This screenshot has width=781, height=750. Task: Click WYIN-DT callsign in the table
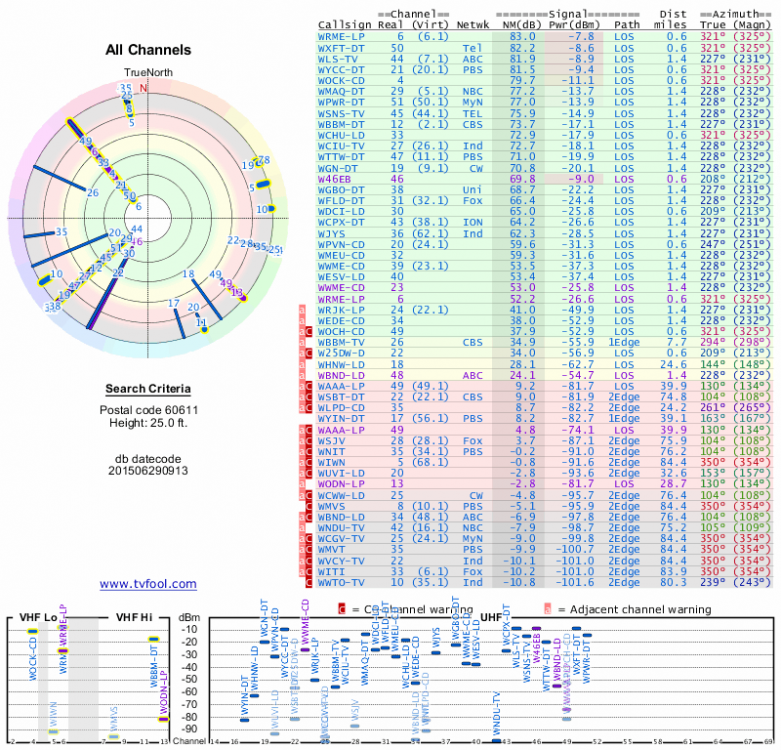coord(341,419)
